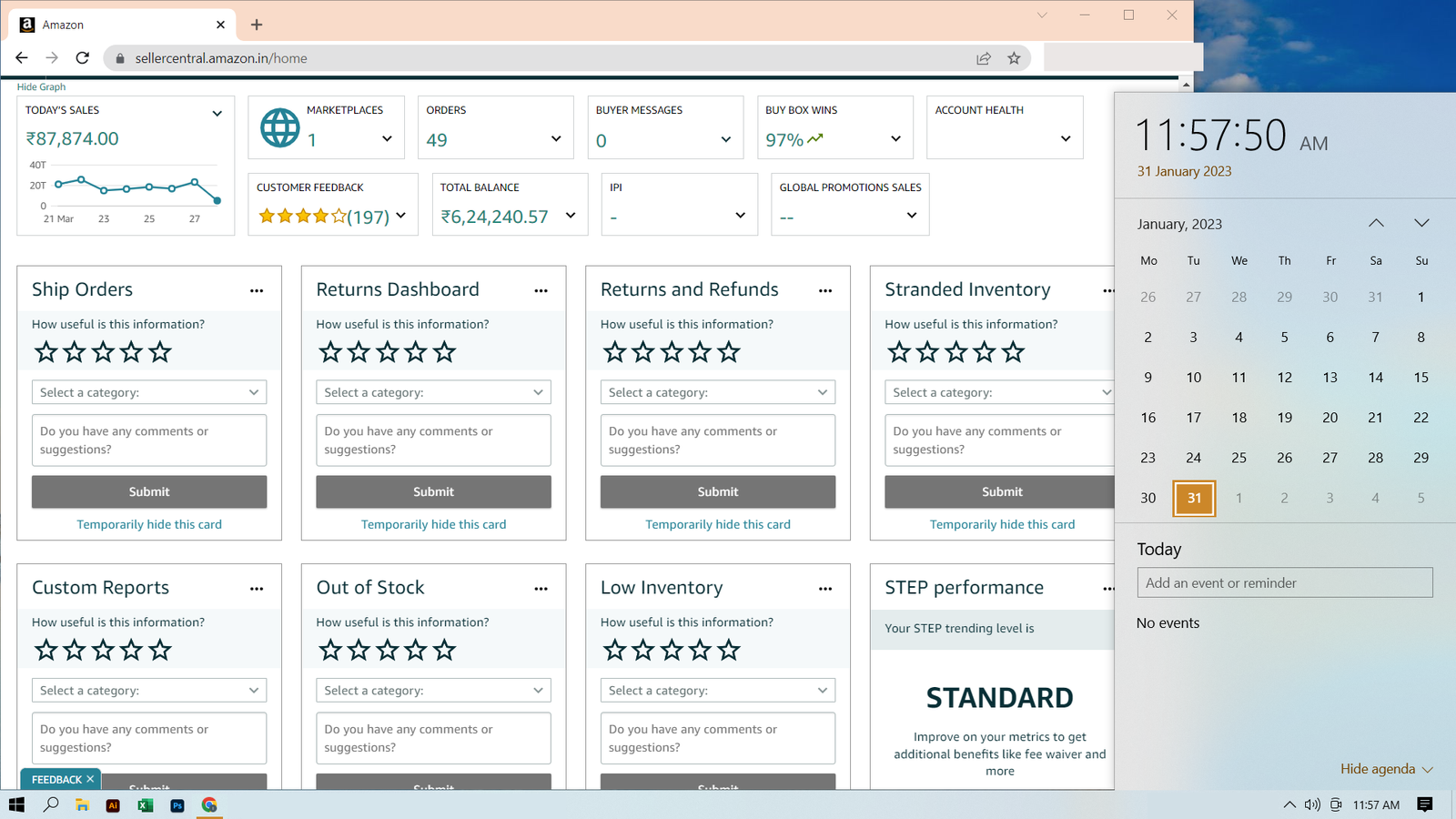The height and width of the screenshot is (819, 1456).
Task: Click the bookmark star in address bar
Action: (1014, 58)
